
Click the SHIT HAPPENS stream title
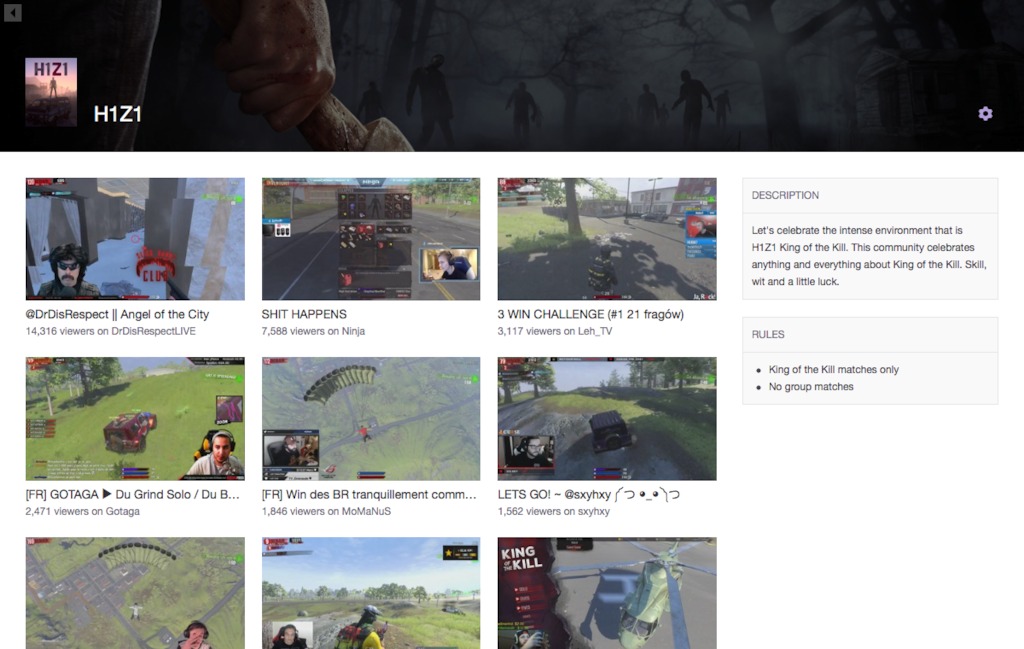(x=304, y=314)
